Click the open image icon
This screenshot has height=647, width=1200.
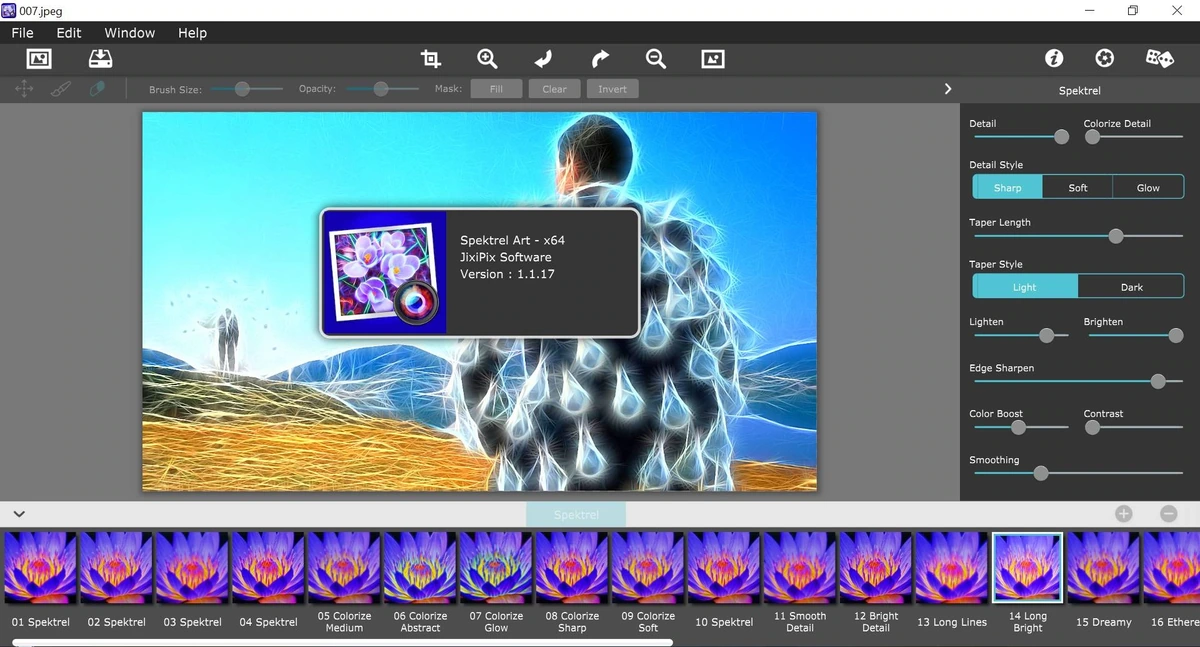(x=39, y=59)
